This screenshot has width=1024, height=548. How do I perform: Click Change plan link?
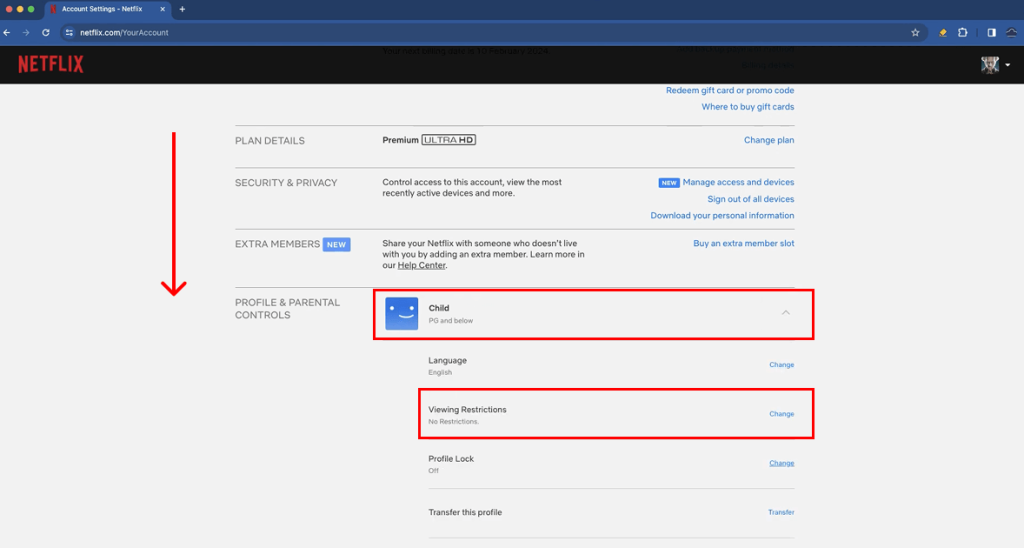[769, 140]
